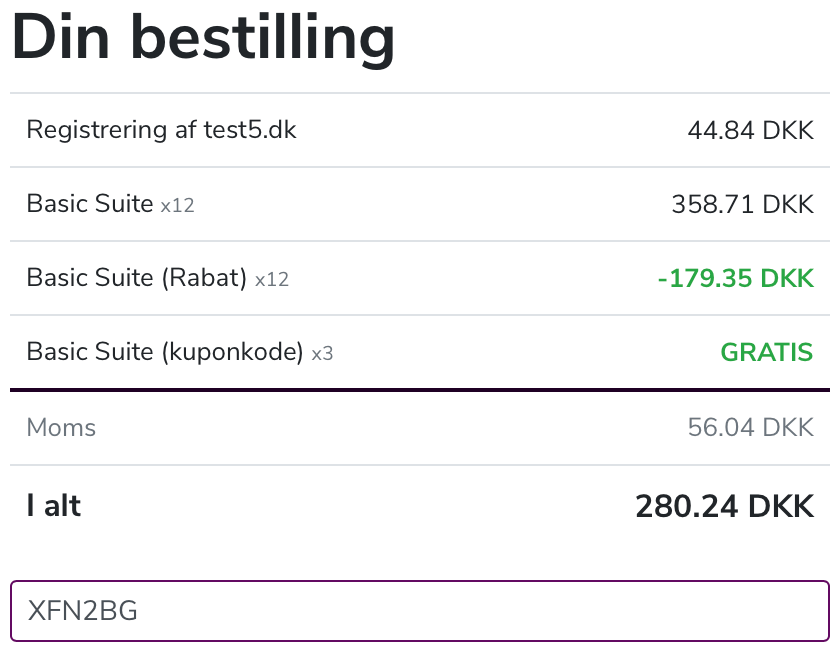Screen dimensions: 840x652
Task: Click the x3 quantity next to kuponkode
Action: click(322, 353)
